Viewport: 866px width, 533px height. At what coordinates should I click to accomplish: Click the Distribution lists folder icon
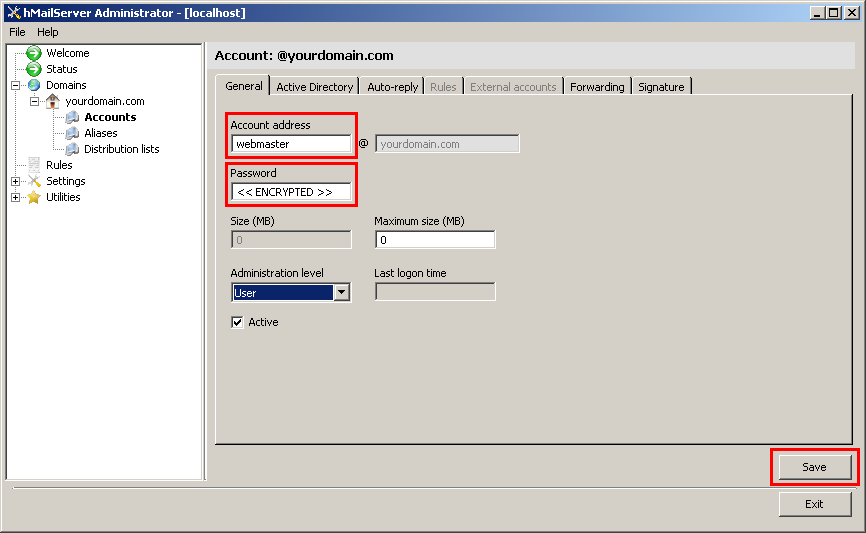click(72, 149)
